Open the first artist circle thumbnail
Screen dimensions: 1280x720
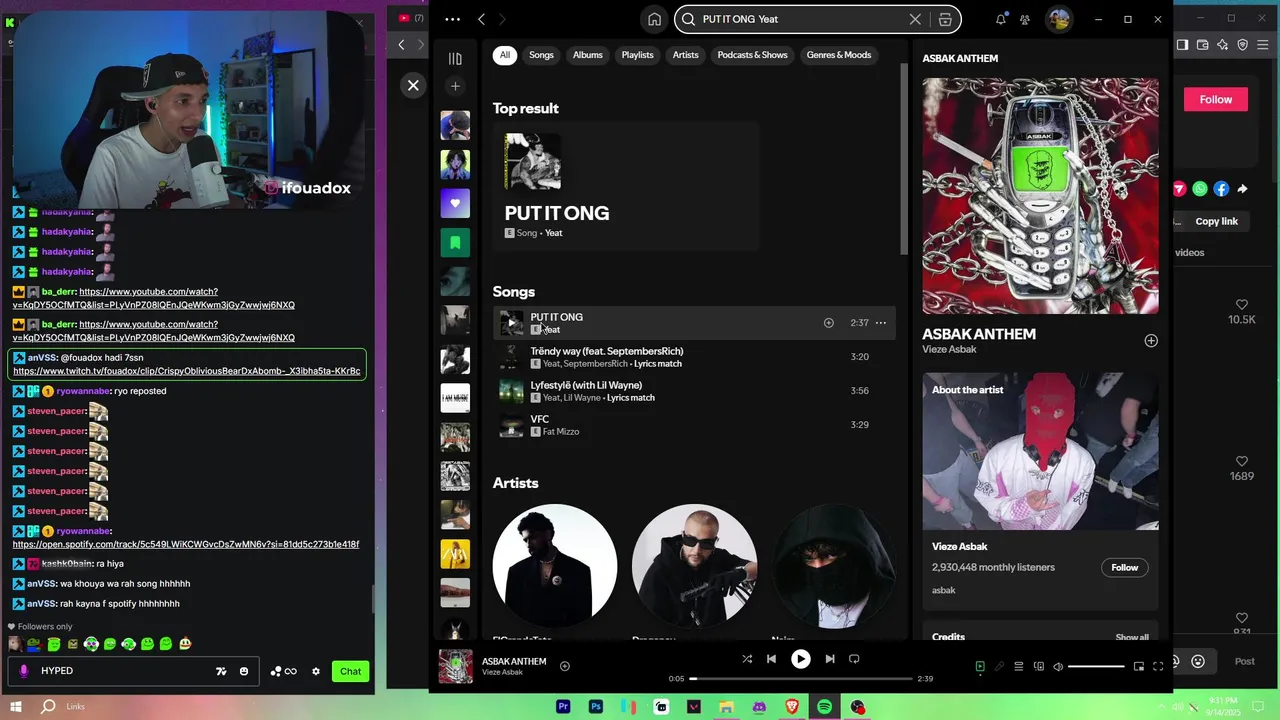555,566
